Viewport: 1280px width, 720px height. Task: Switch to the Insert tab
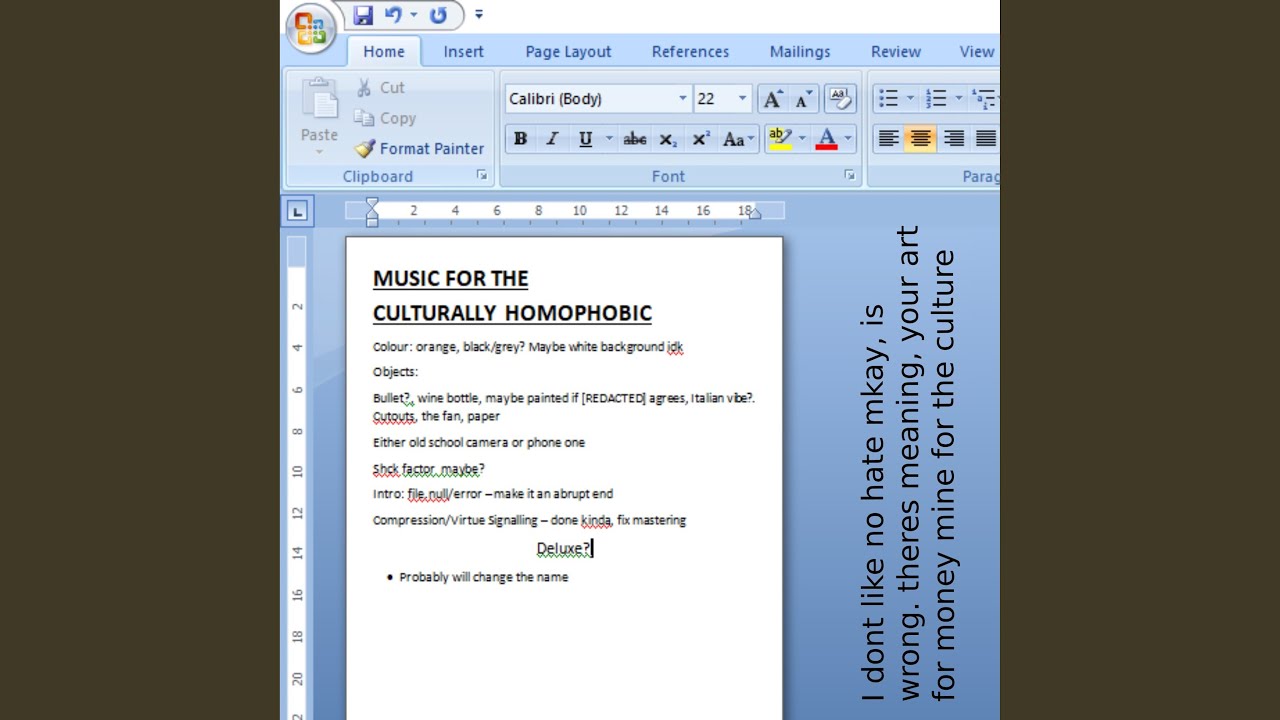tap(464, 52)
